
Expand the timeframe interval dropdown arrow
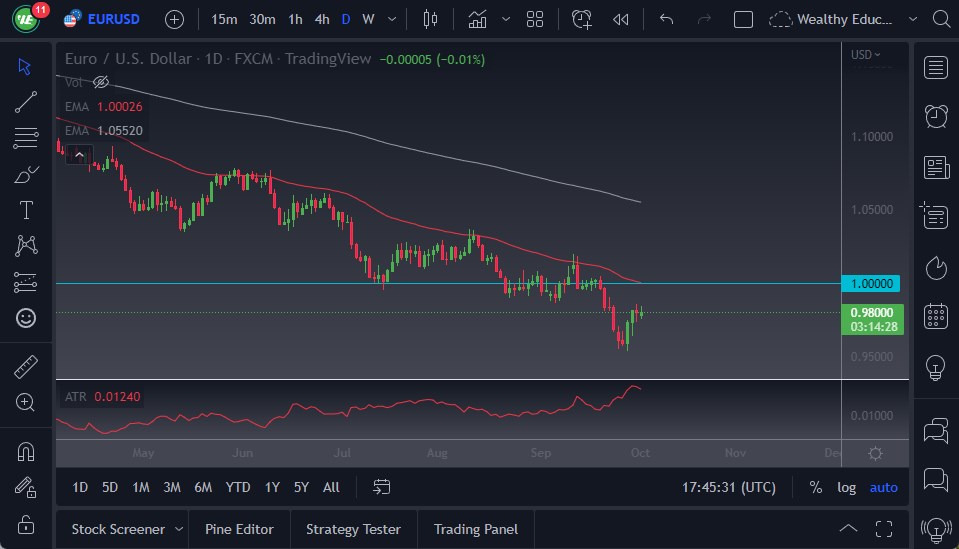[391, 19]
